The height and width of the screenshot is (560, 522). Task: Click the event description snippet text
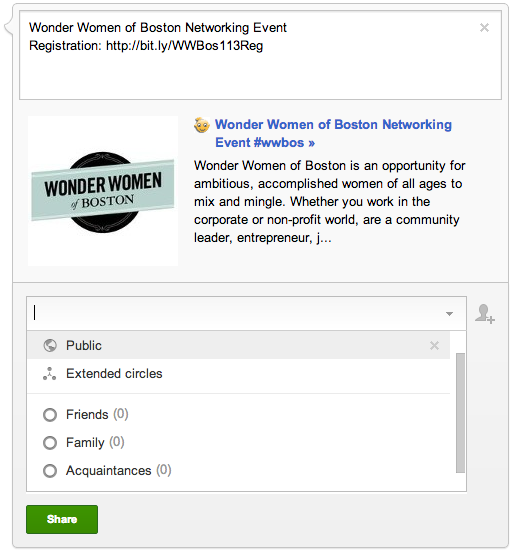coord(330,202)
